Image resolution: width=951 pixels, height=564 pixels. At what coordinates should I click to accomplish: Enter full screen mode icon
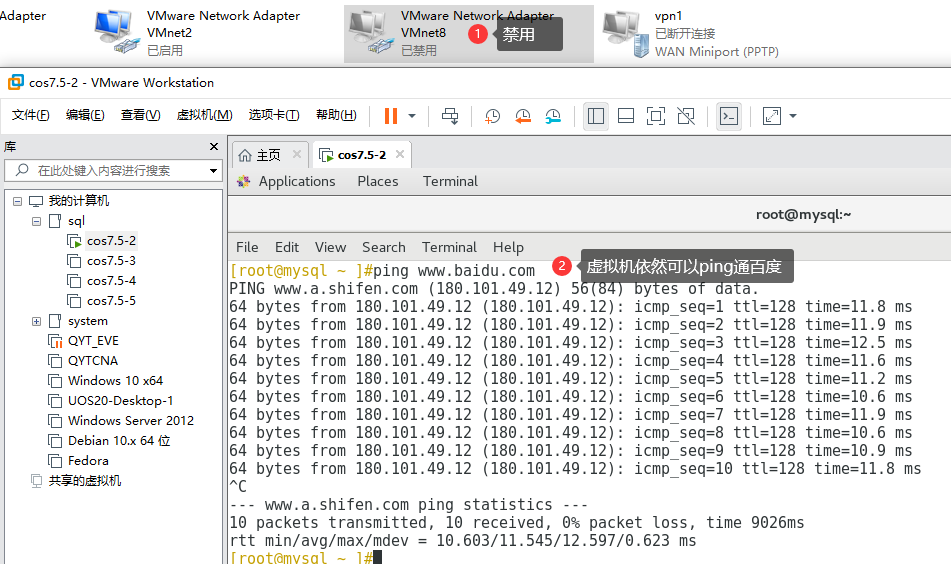656,116
